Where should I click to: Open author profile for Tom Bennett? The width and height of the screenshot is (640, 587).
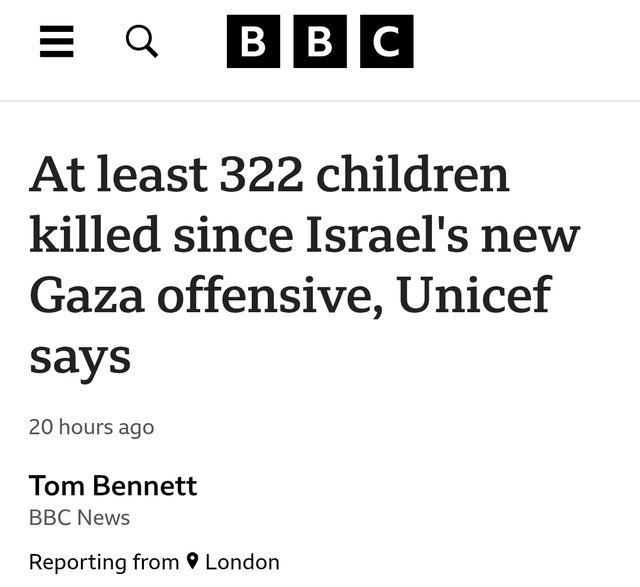113,486
